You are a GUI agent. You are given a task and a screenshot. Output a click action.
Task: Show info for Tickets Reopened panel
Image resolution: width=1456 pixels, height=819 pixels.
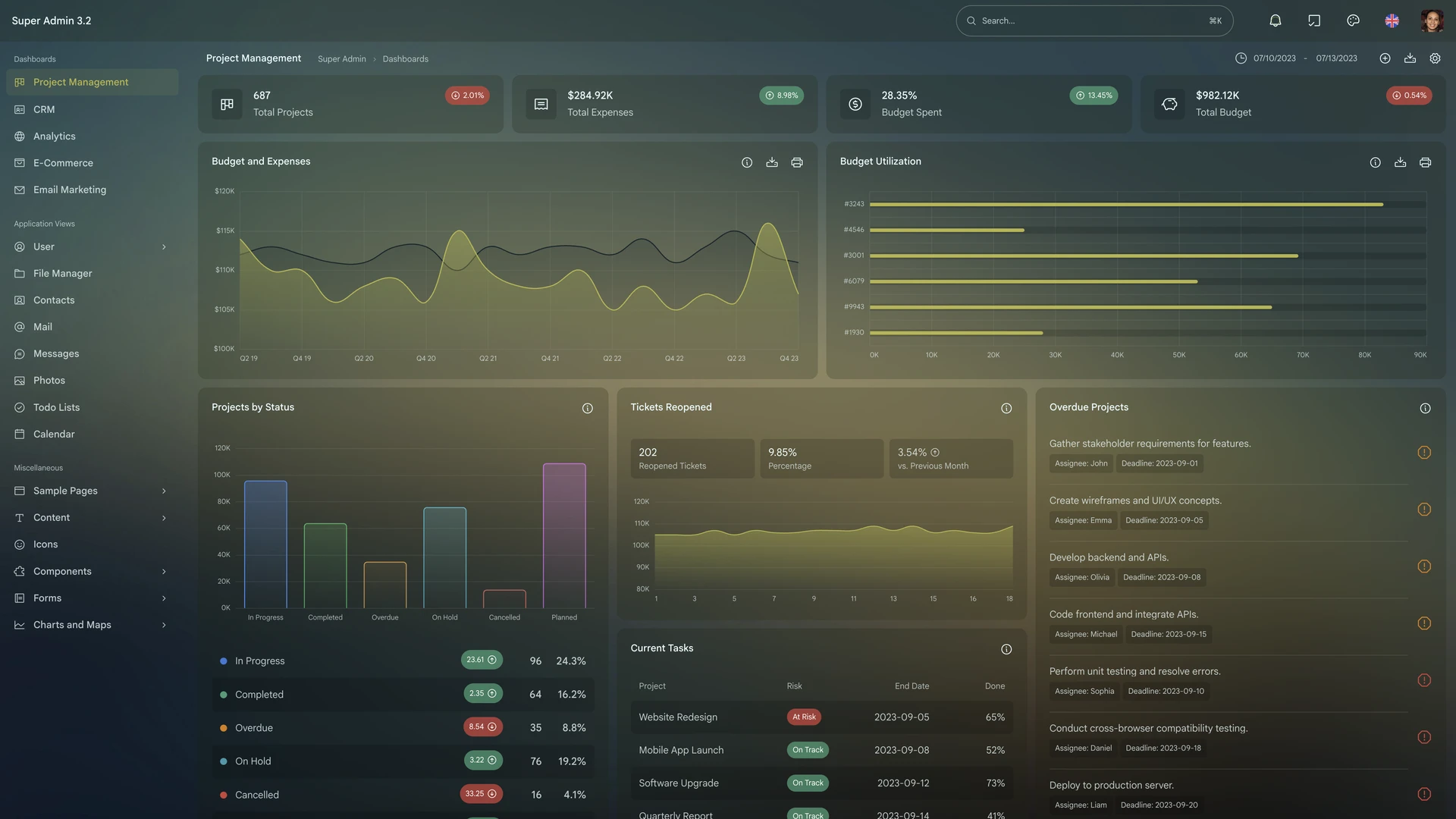pos(1006,408)
